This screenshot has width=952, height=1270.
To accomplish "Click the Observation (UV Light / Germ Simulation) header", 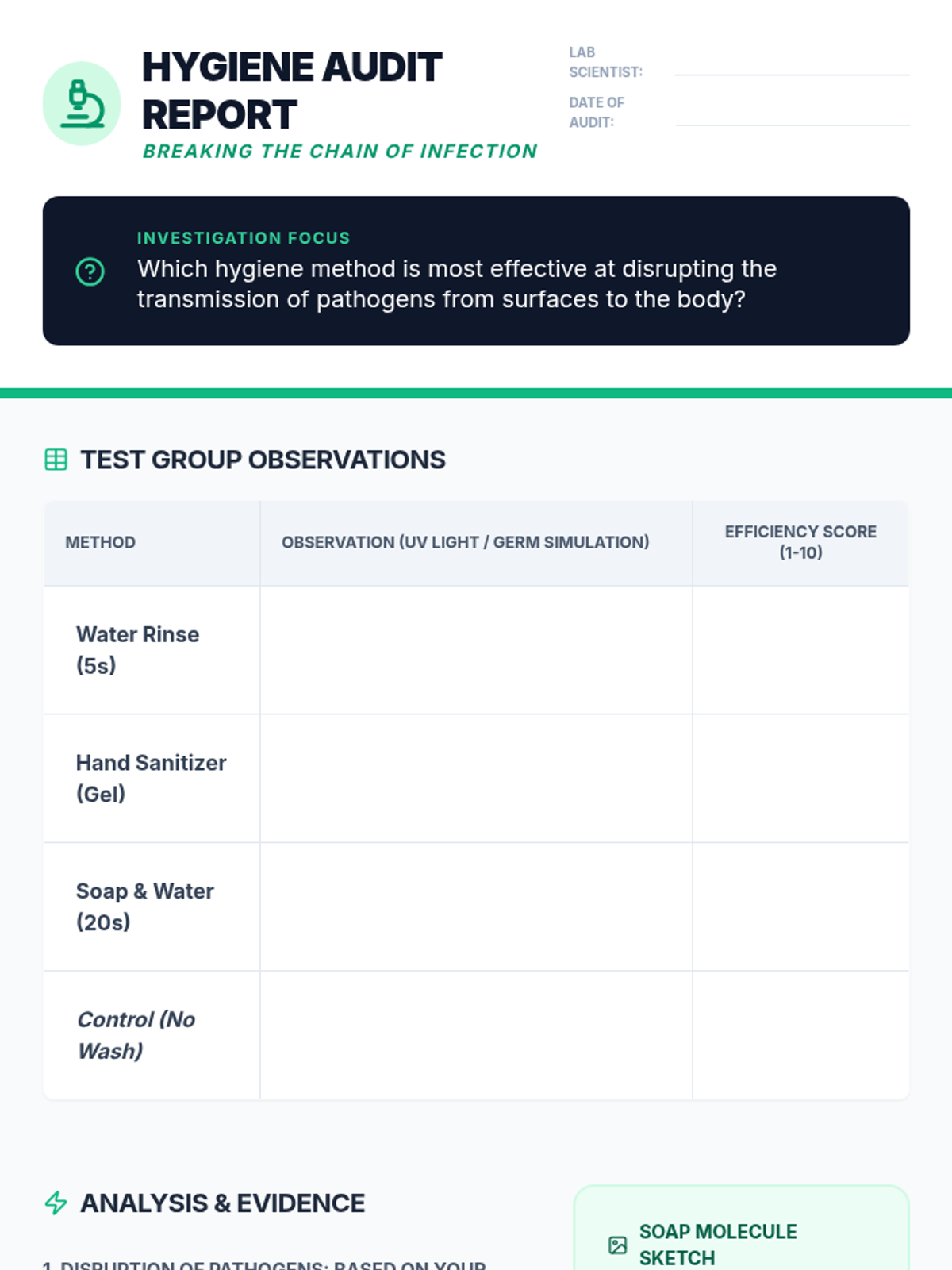I will [x=465, y=542].
